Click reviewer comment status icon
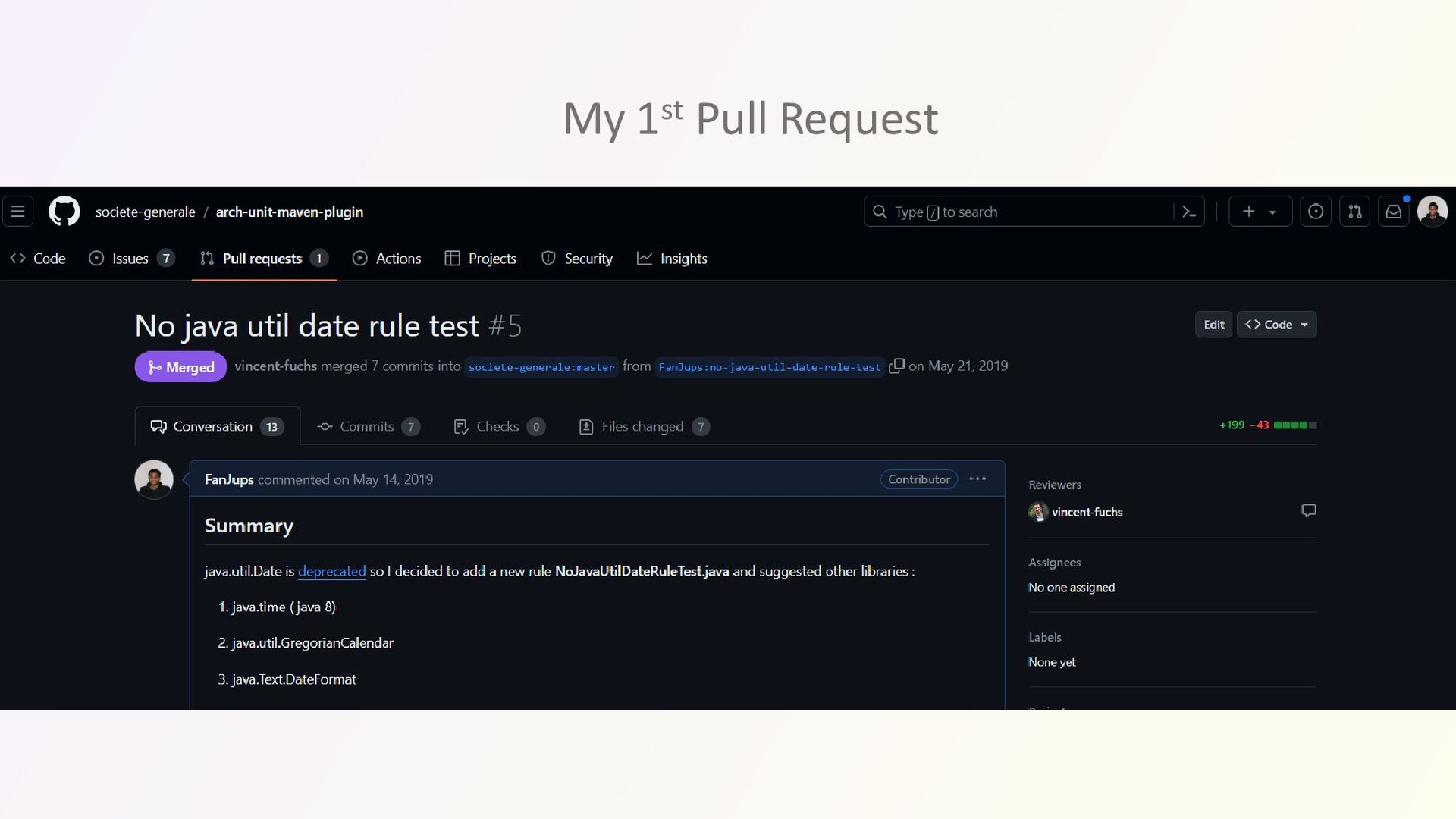 [1308, 511]
